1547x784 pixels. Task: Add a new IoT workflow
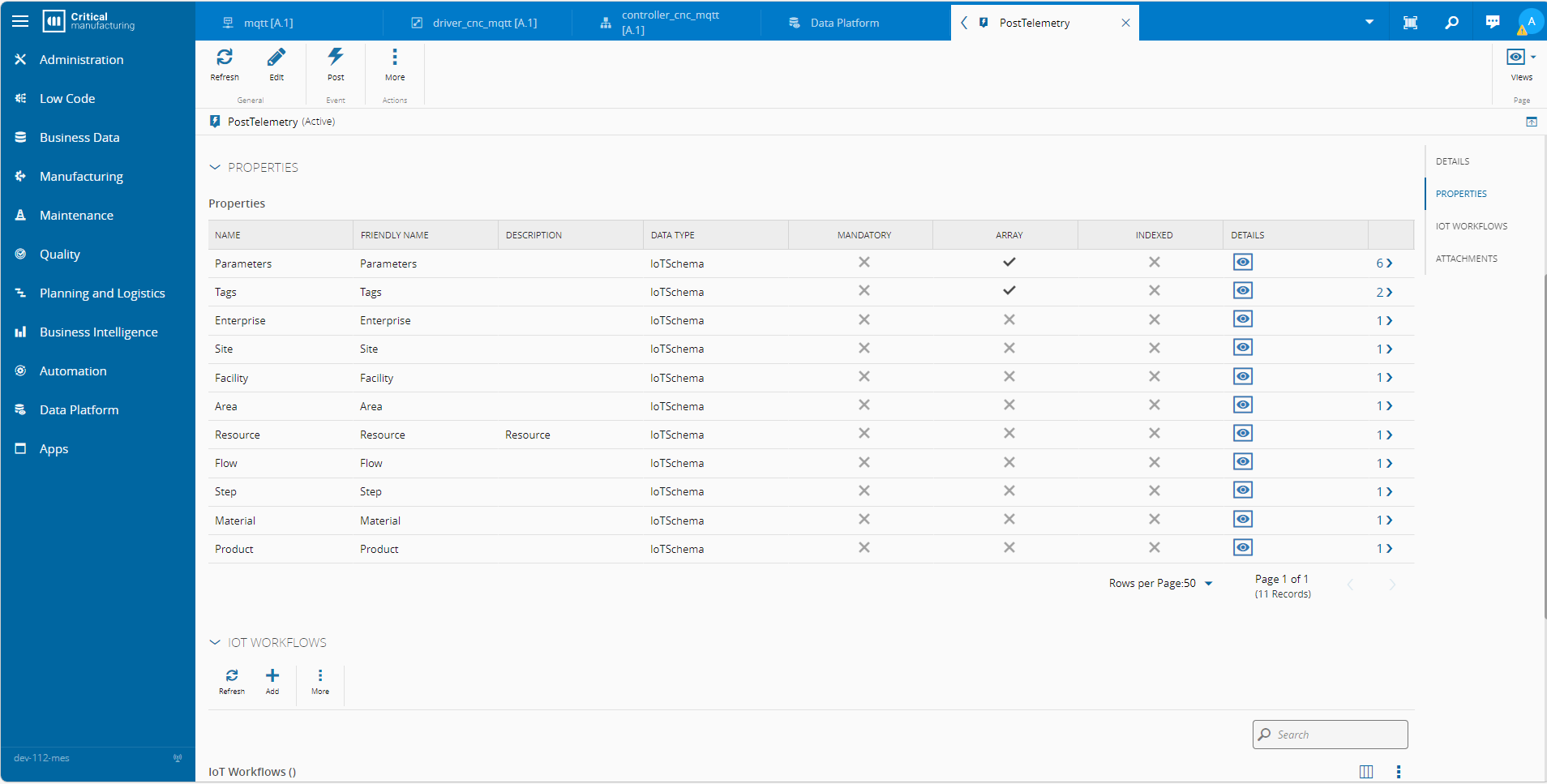tap(272, 676)
